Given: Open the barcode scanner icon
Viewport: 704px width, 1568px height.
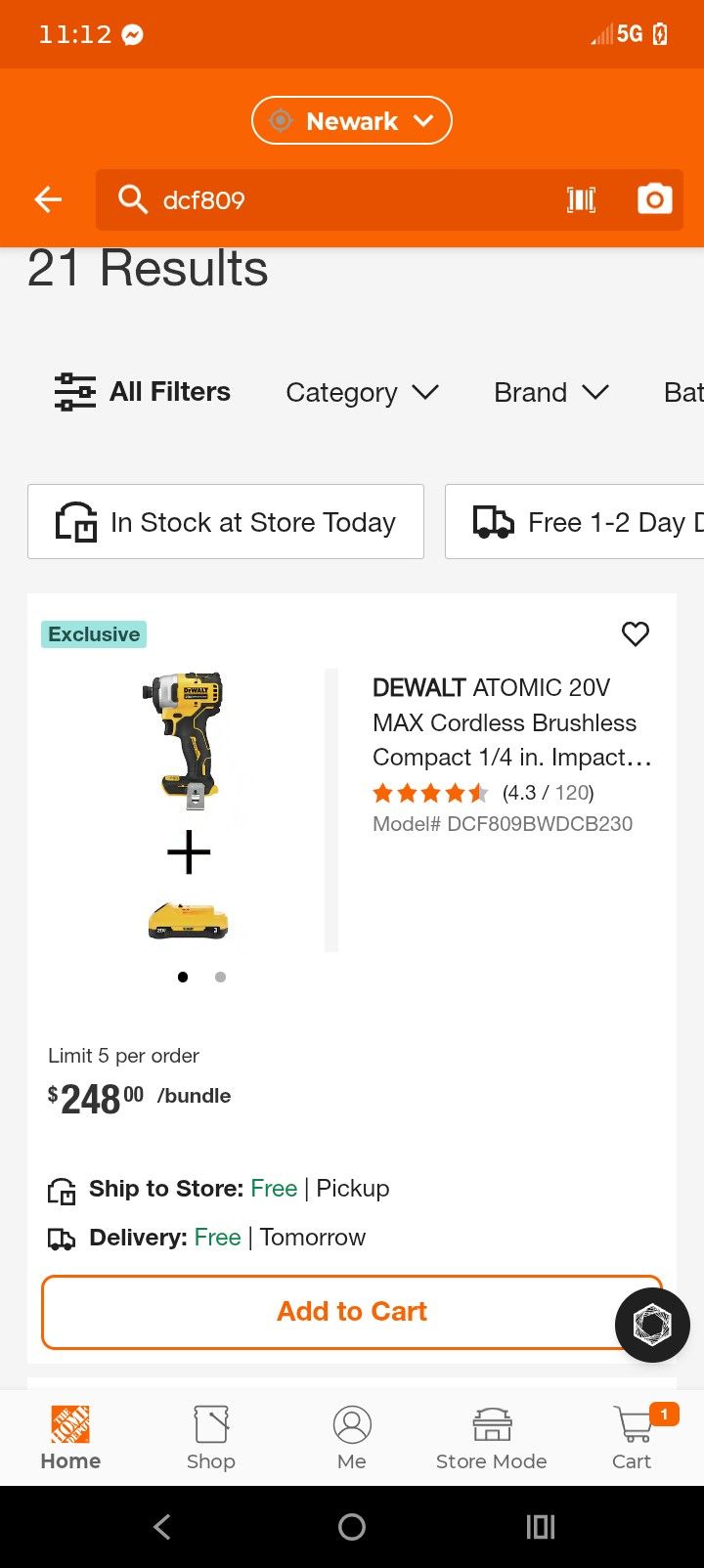Looking at the screenshot, I should (581, 200).
